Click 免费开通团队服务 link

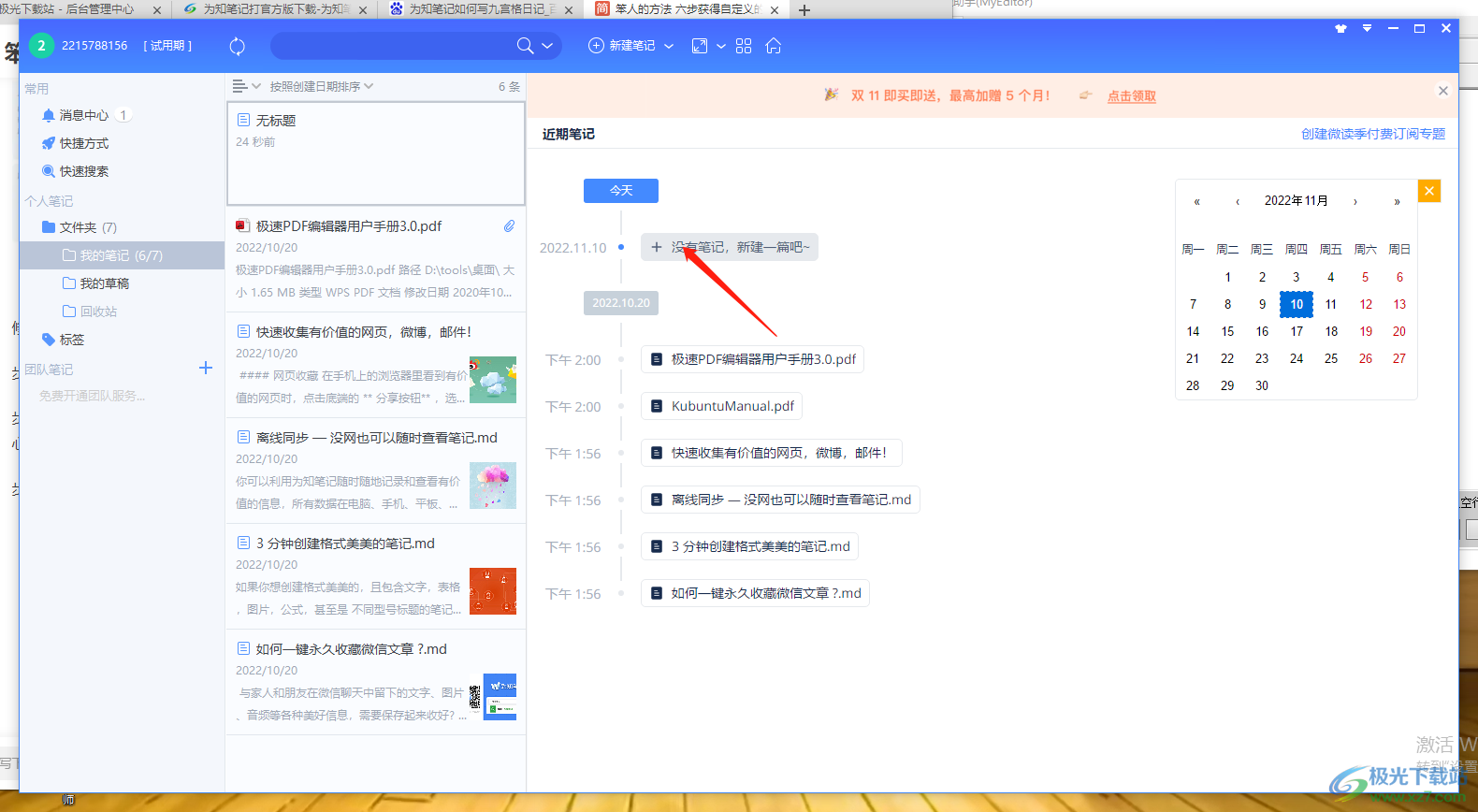[92, 396]
